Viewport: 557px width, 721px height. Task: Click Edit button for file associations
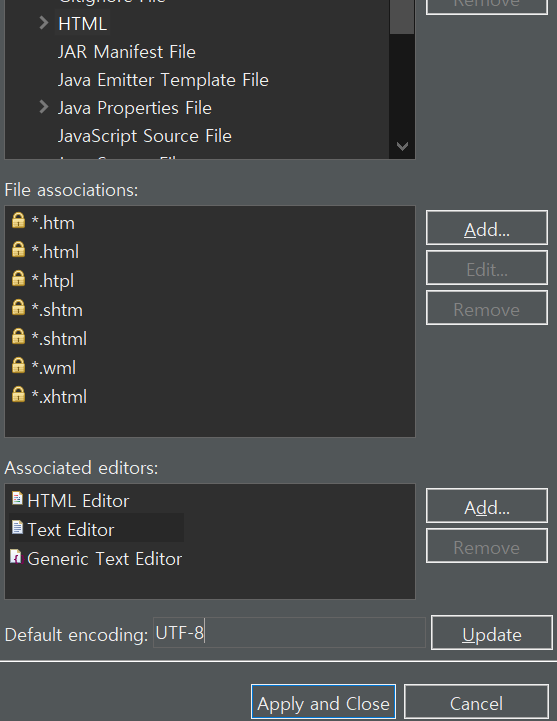coord(487,268)
